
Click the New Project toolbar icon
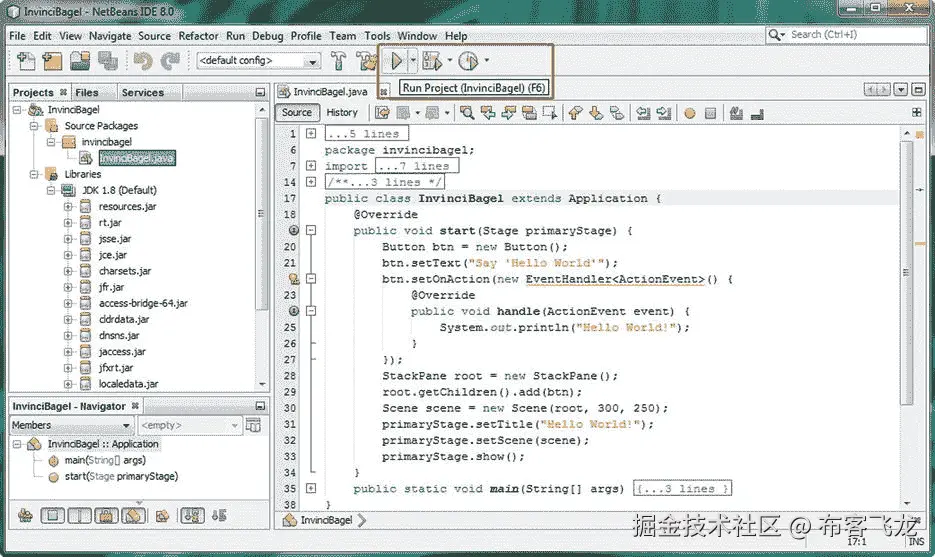click(x=52, y=61)
